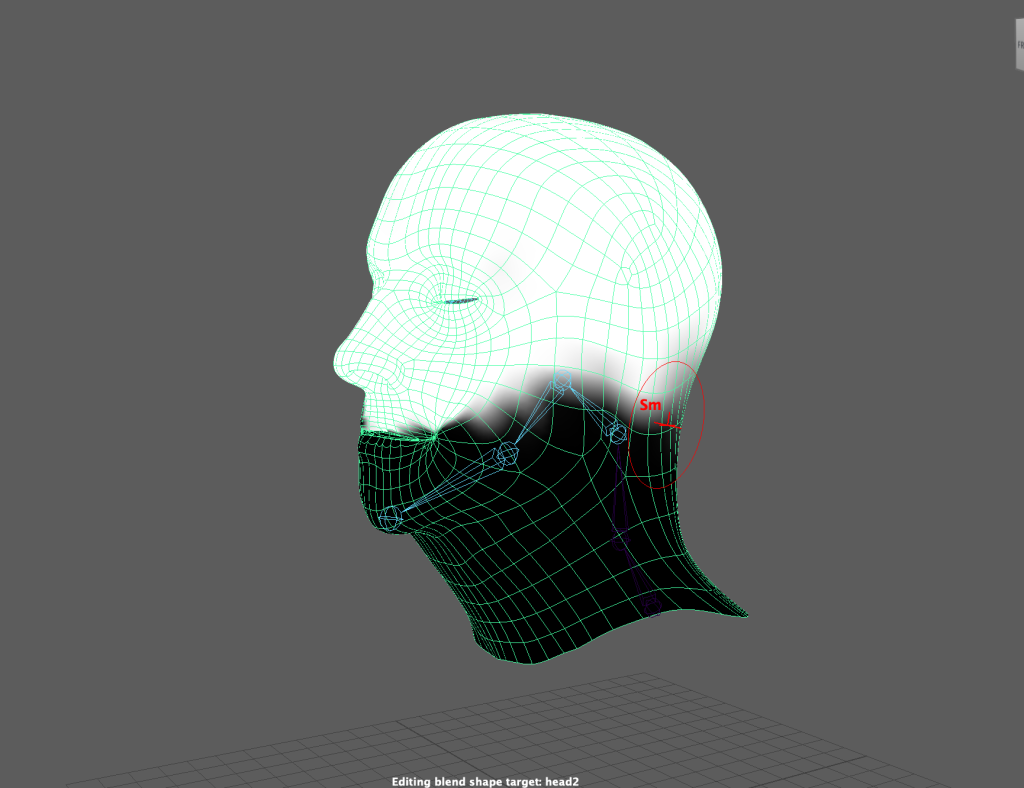The image size is (1024, 788).
Task: Click the mouth corner where edges converge
Action: [x=433, y=434]
